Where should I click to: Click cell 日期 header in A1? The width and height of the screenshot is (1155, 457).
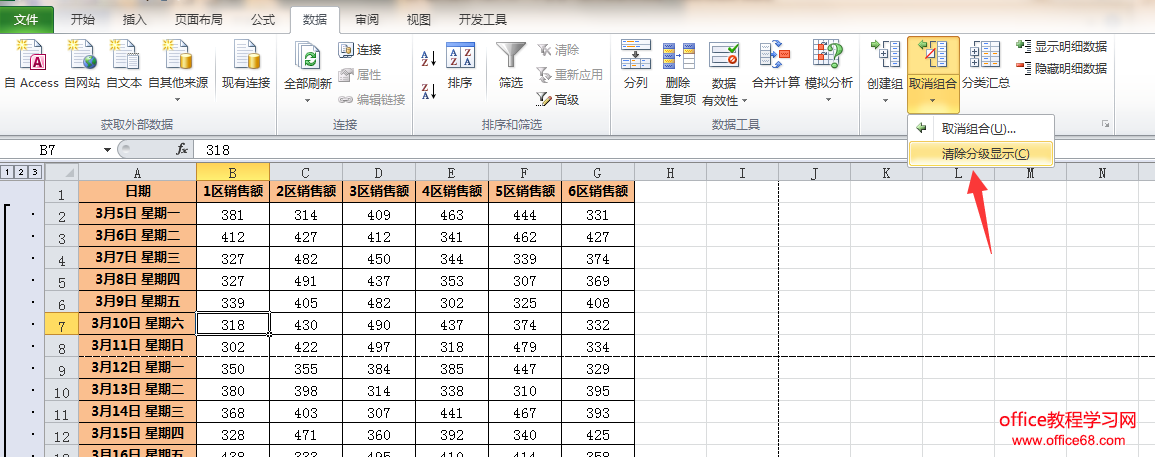[x=138, y=192]
